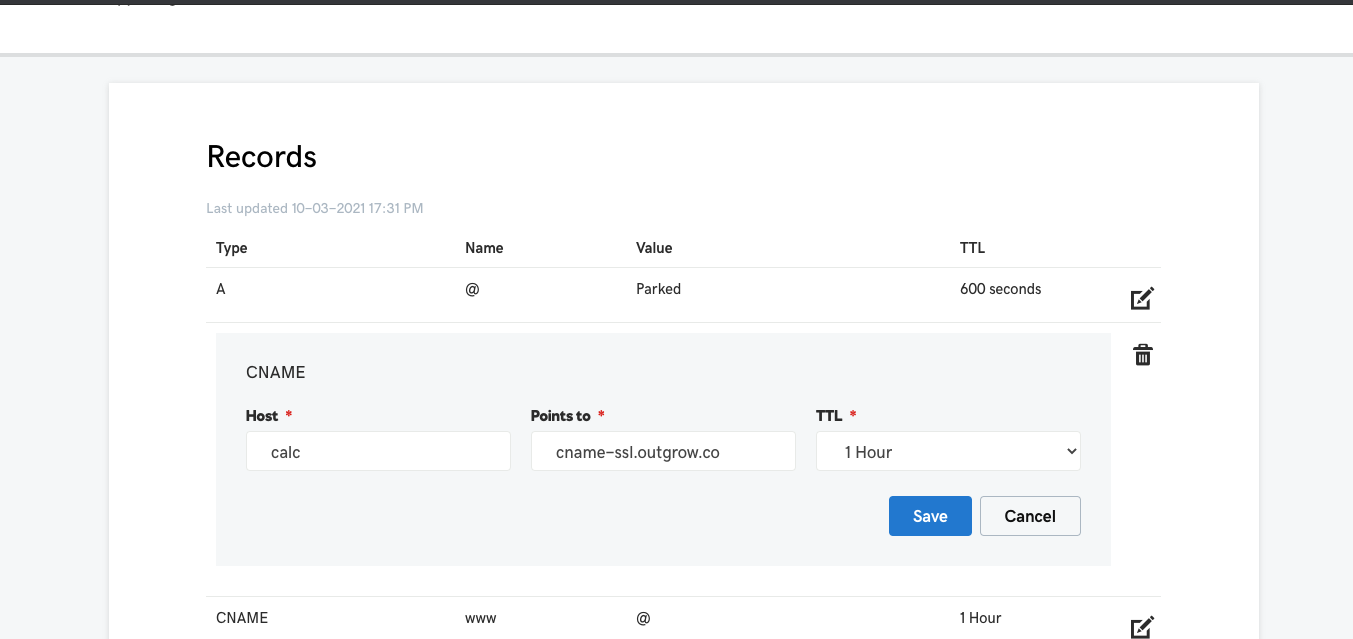Open the TTL dropdown showing 1 Hour
Viewport: 1353px width, 639px height.
pyautogui.click(x=948, y=451)
